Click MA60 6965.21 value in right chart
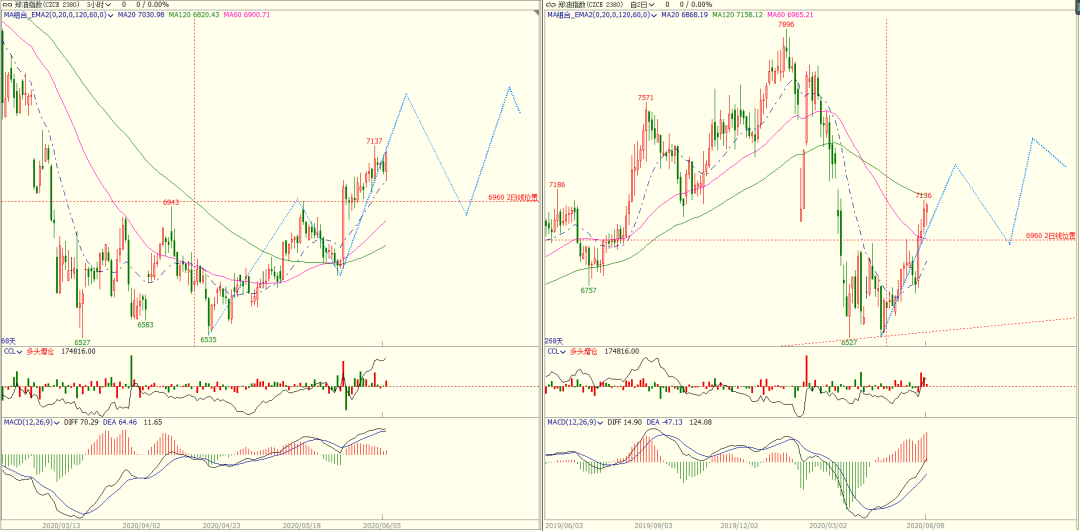 (791, 14)
